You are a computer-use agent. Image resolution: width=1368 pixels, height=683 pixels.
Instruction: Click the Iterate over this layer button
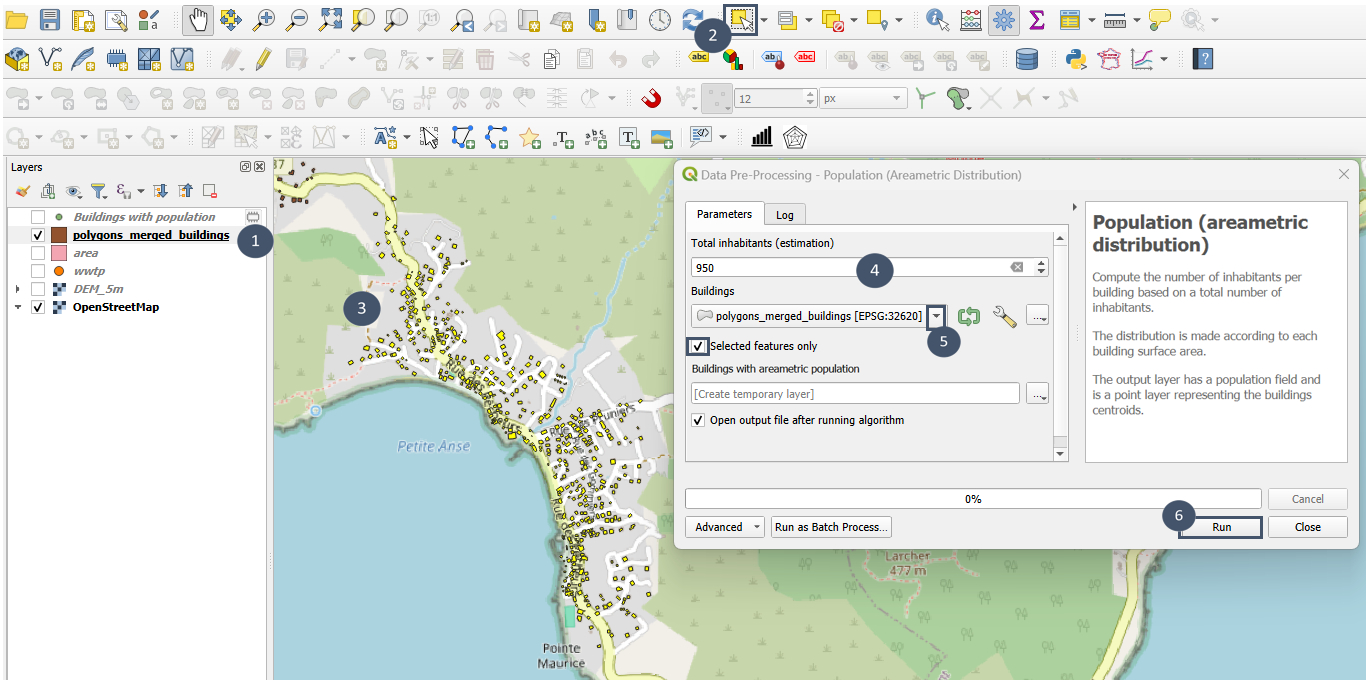pos(968,316)
